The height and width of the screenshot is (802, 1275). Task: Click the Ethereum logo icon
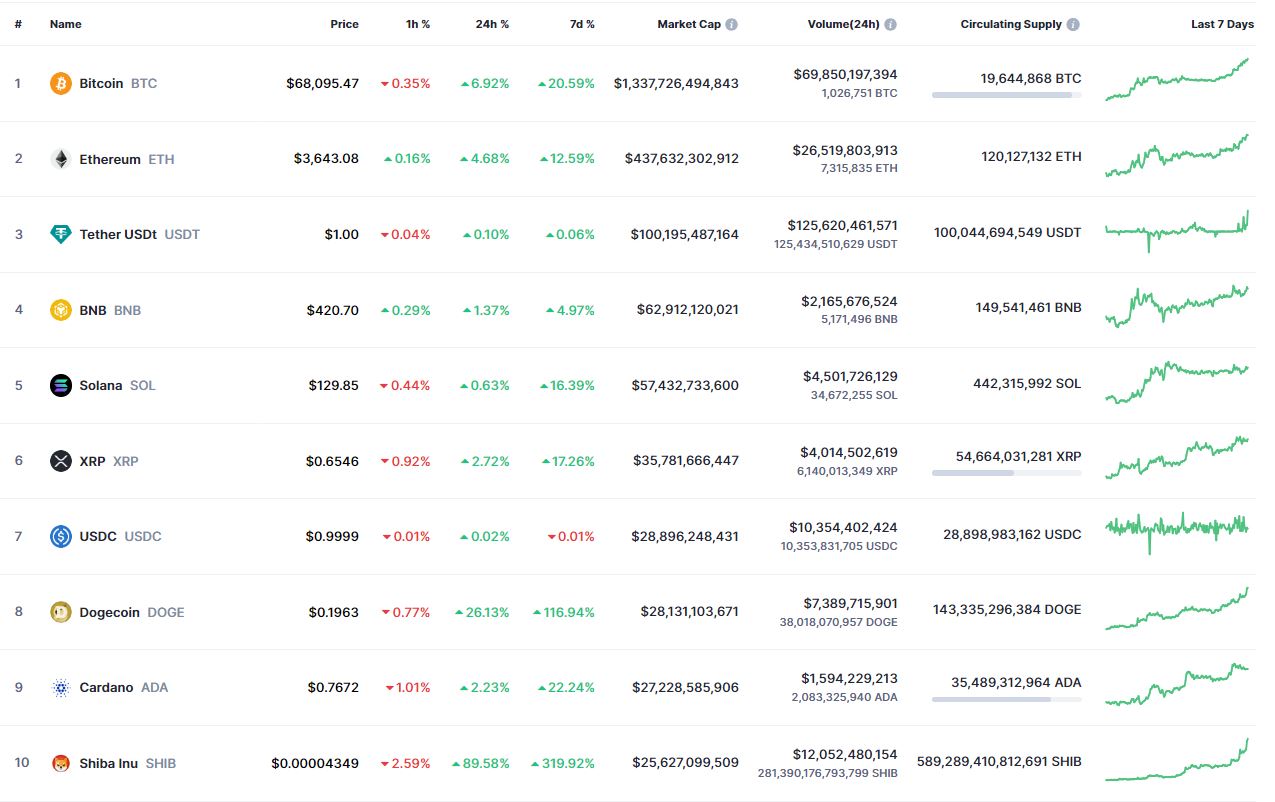pyautogui.click(x=61, y=159)
